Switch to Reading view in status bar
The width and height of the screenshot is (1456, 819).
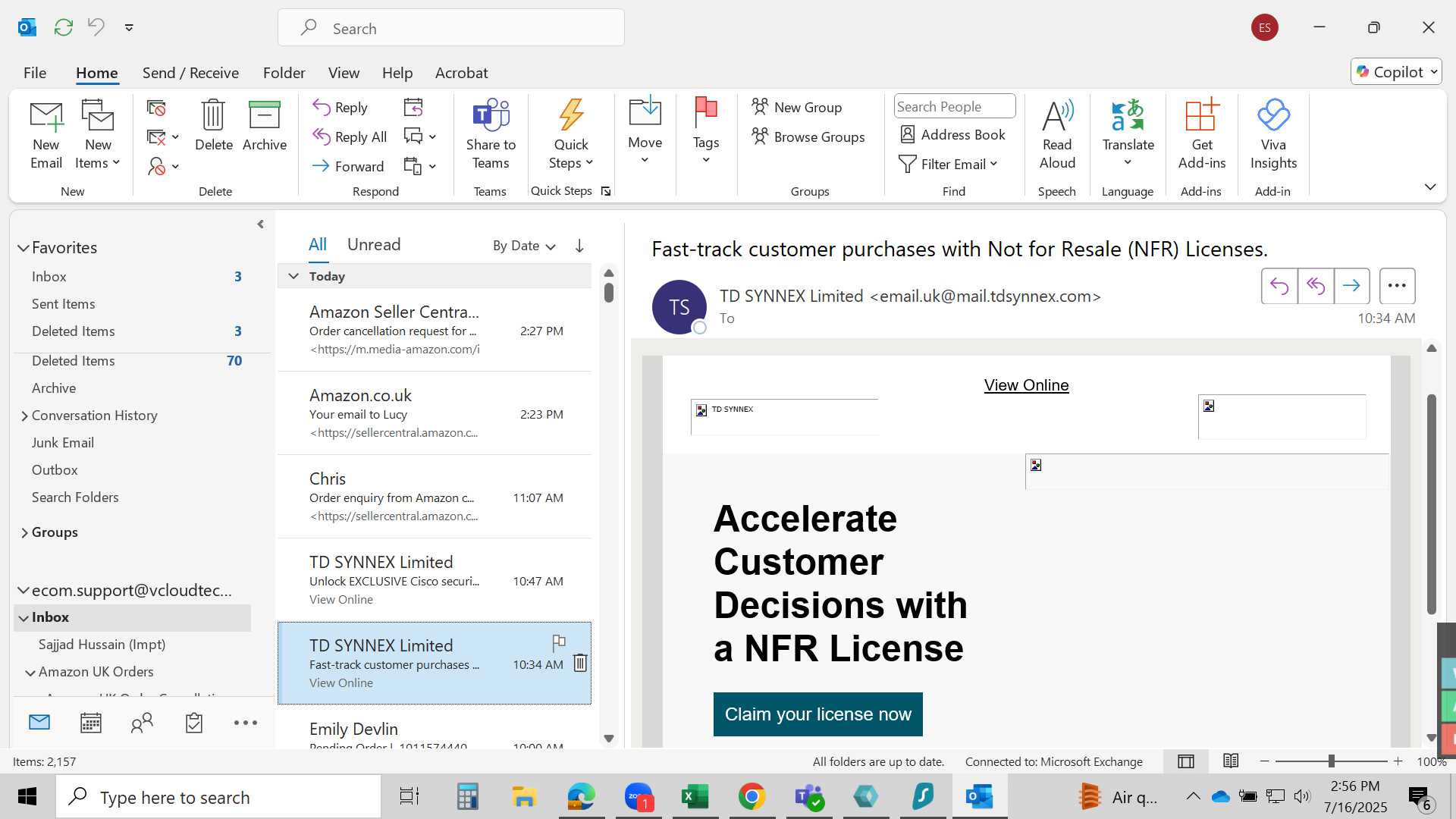coord(1231,761)
